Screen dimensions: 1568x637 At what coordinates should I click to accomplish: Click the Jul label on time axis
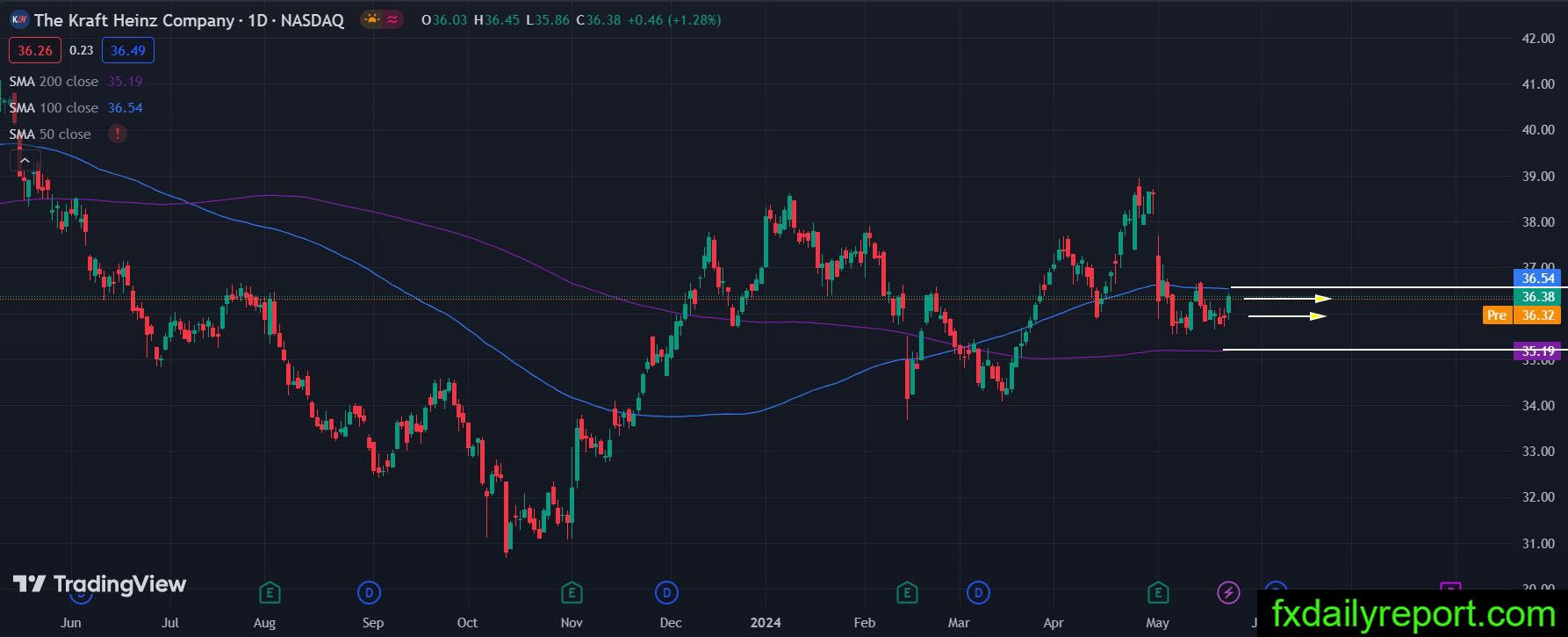(170, 623)
